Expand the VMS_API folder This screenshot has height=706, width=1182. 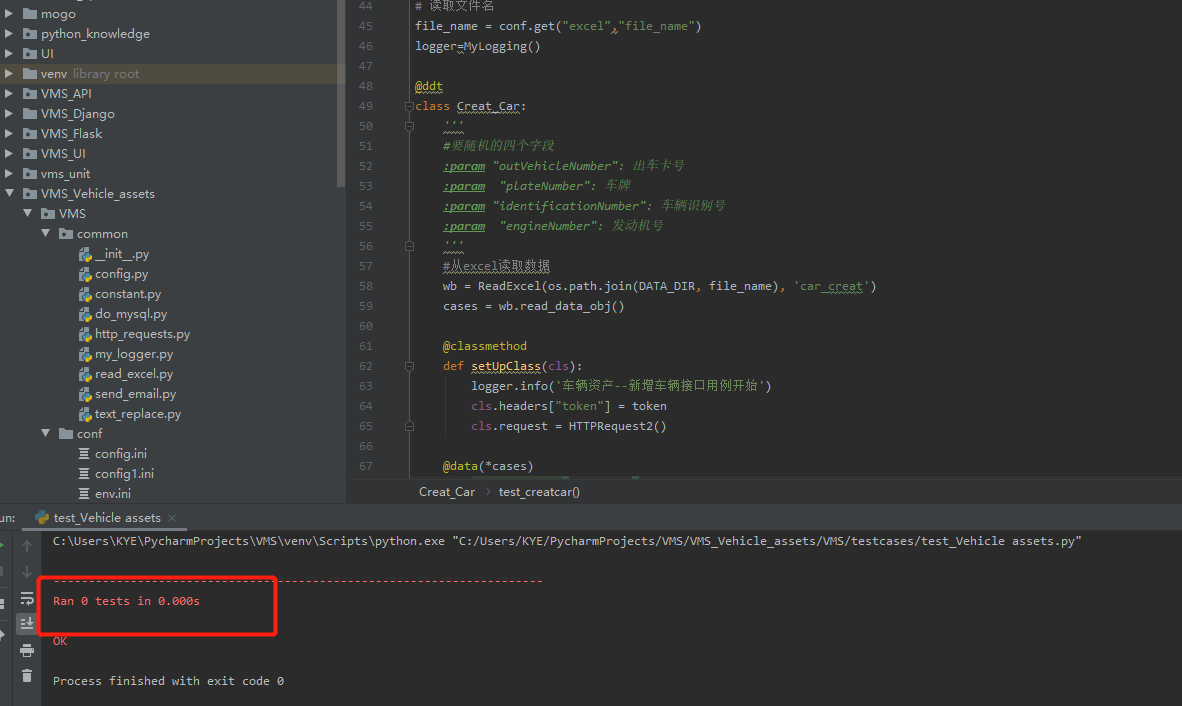[9, 93]
